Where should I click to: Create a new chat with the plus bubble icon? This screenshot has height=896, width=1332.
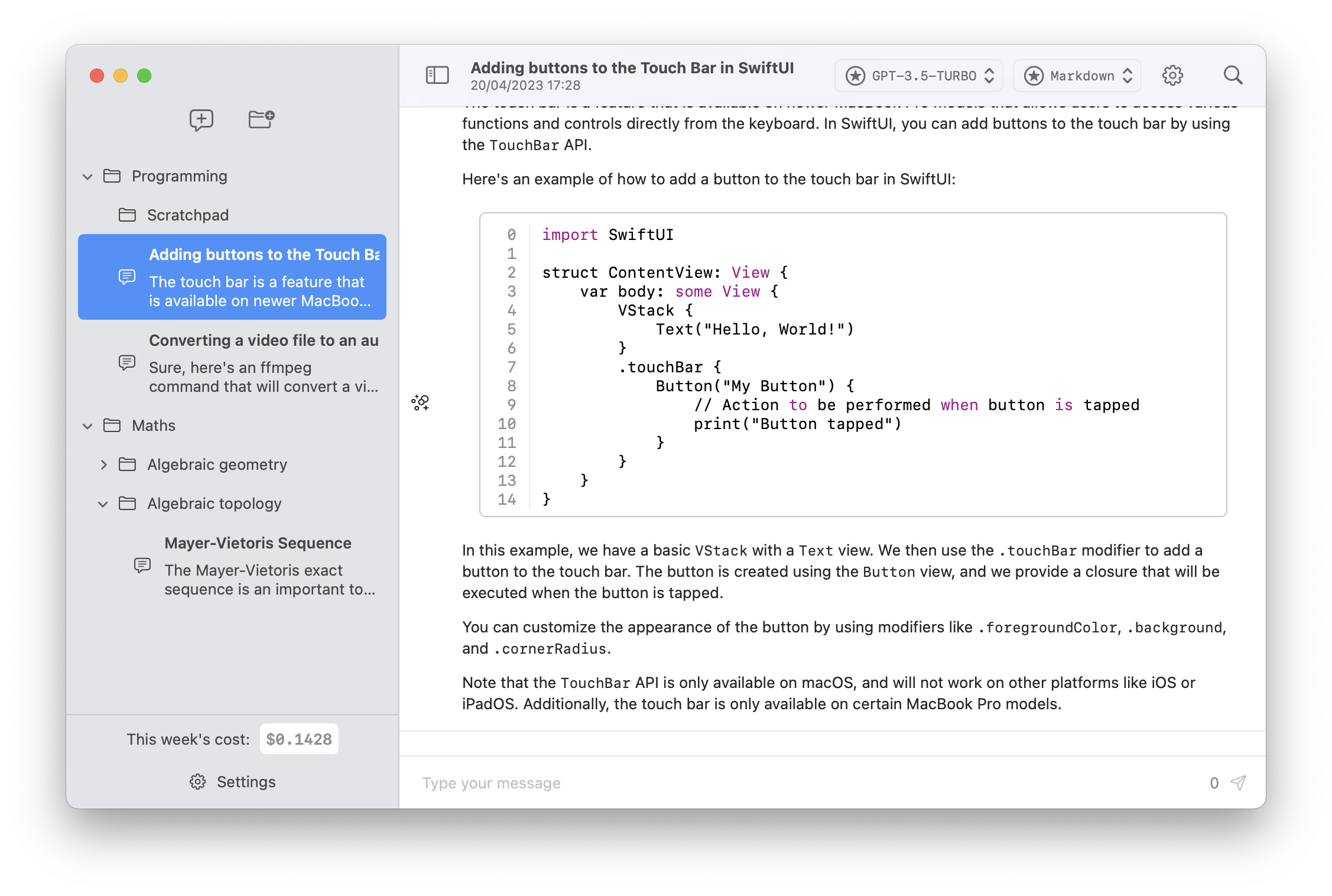click(202, 120)
